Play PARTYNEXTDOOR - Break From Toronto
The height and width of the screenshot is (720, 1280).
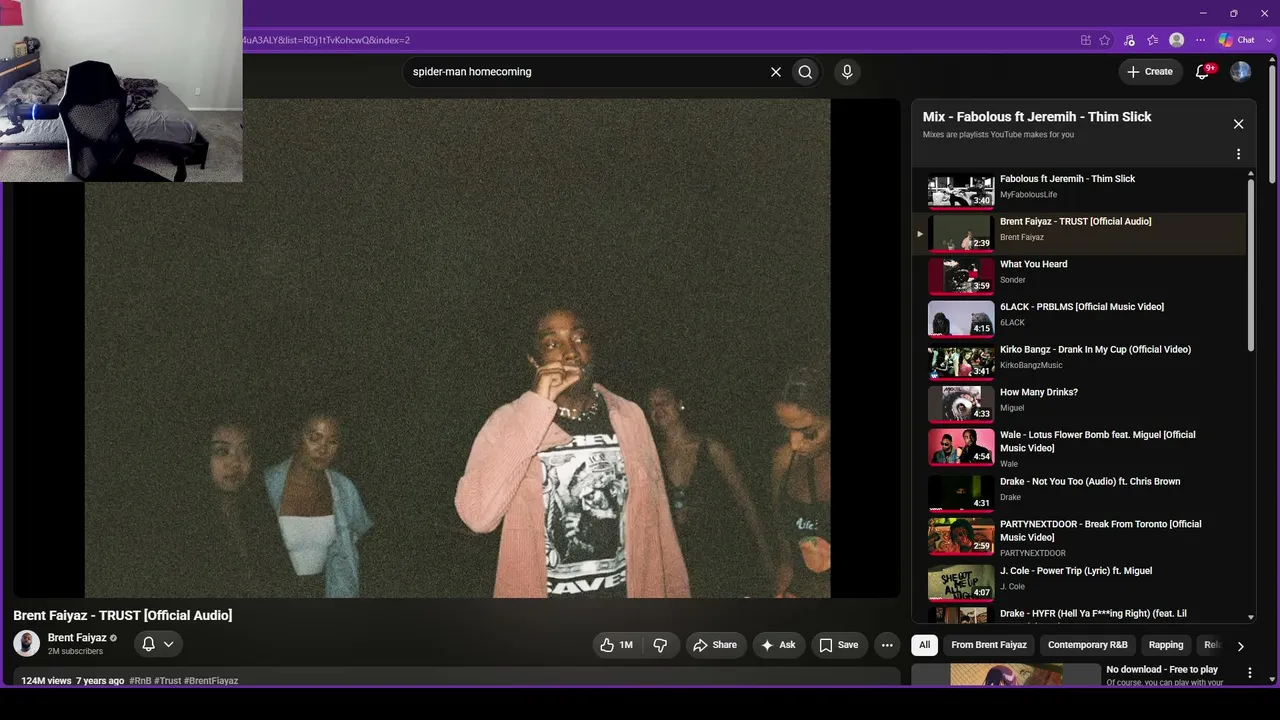click(x=1080, y=537)
